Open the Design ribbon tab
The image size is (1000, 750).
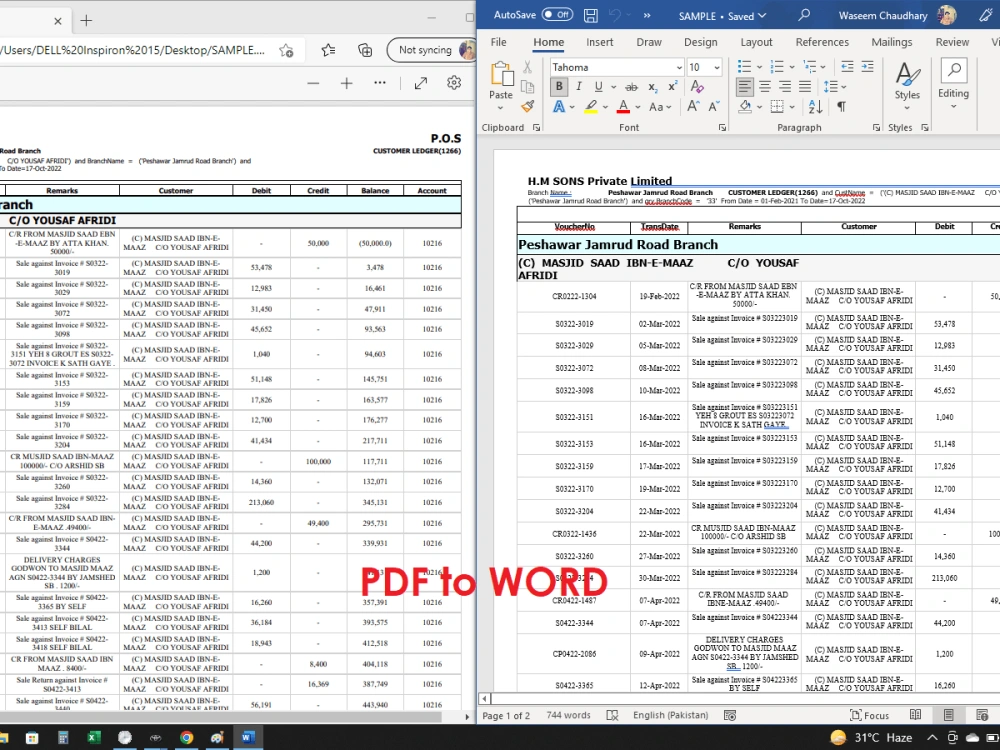[x=700, y=42]
